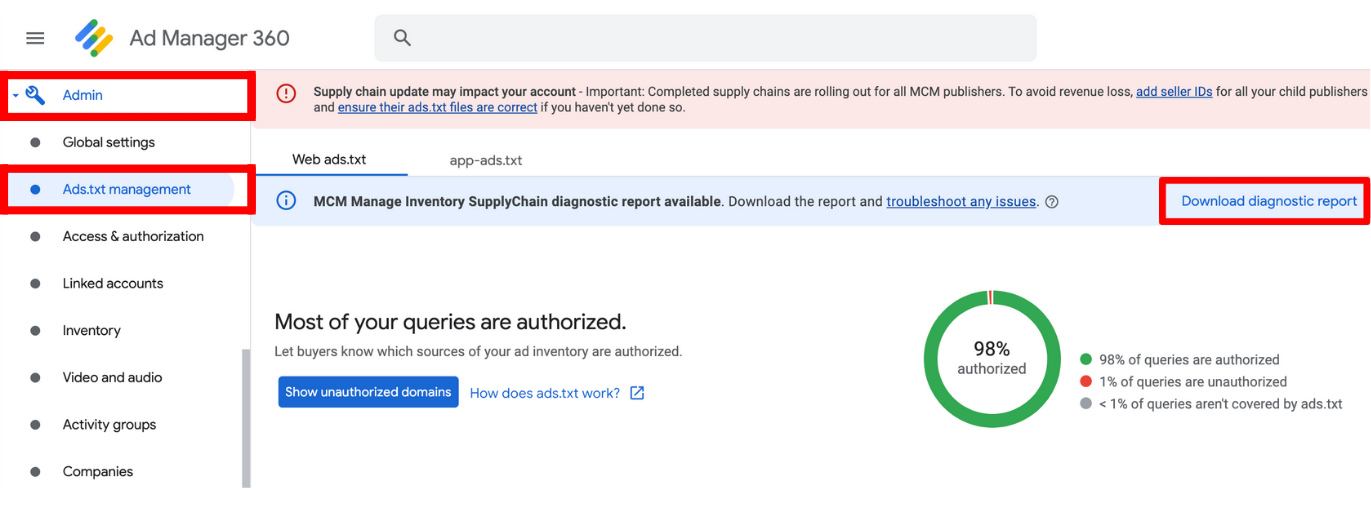Click 'Most of your queries are authorized.' heading
This screenshot has height=507, width=1371.
pyautogui.click(x=450, y=321)
